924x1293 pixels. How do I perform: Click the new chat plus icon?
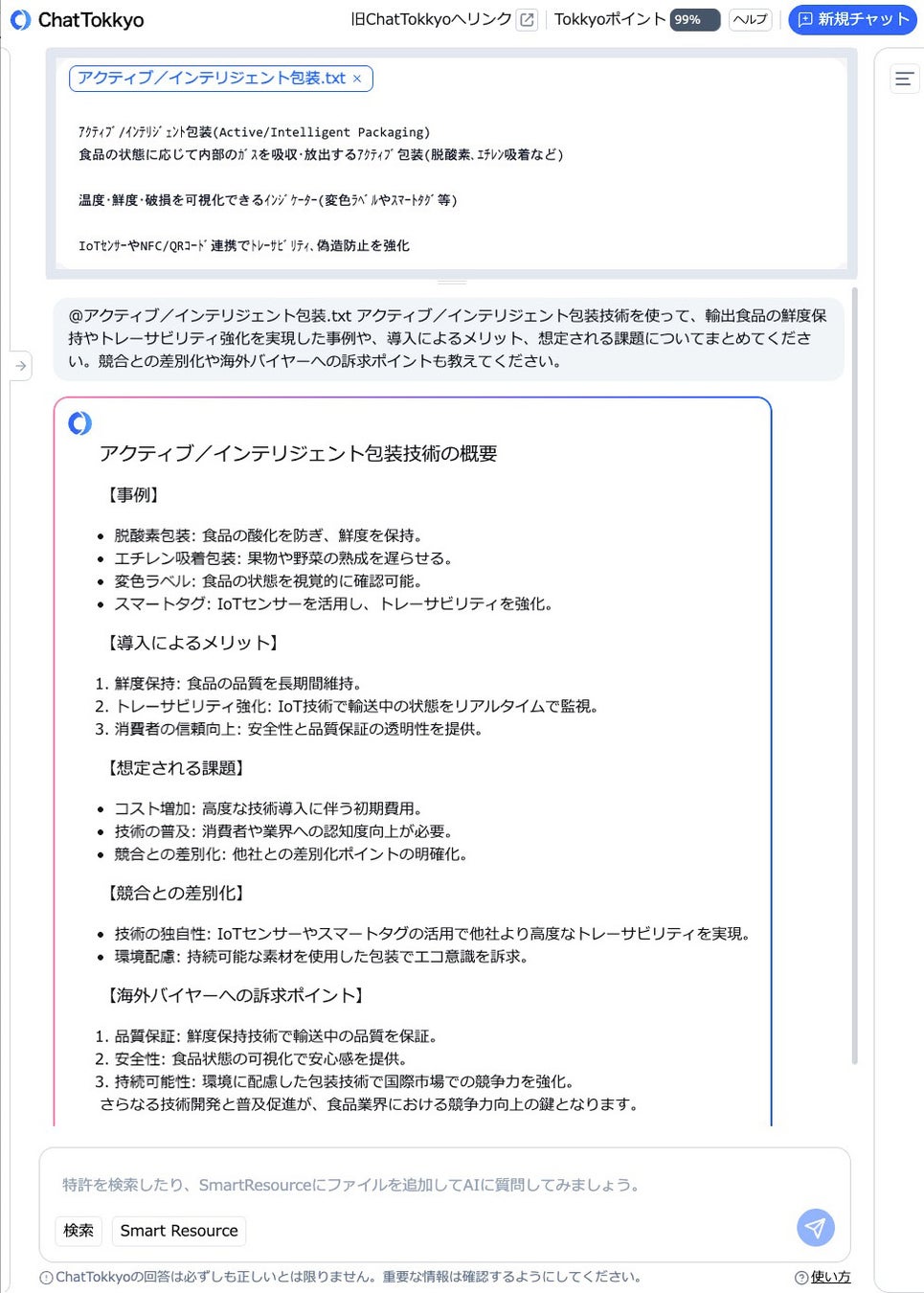(x=804, y=19)
